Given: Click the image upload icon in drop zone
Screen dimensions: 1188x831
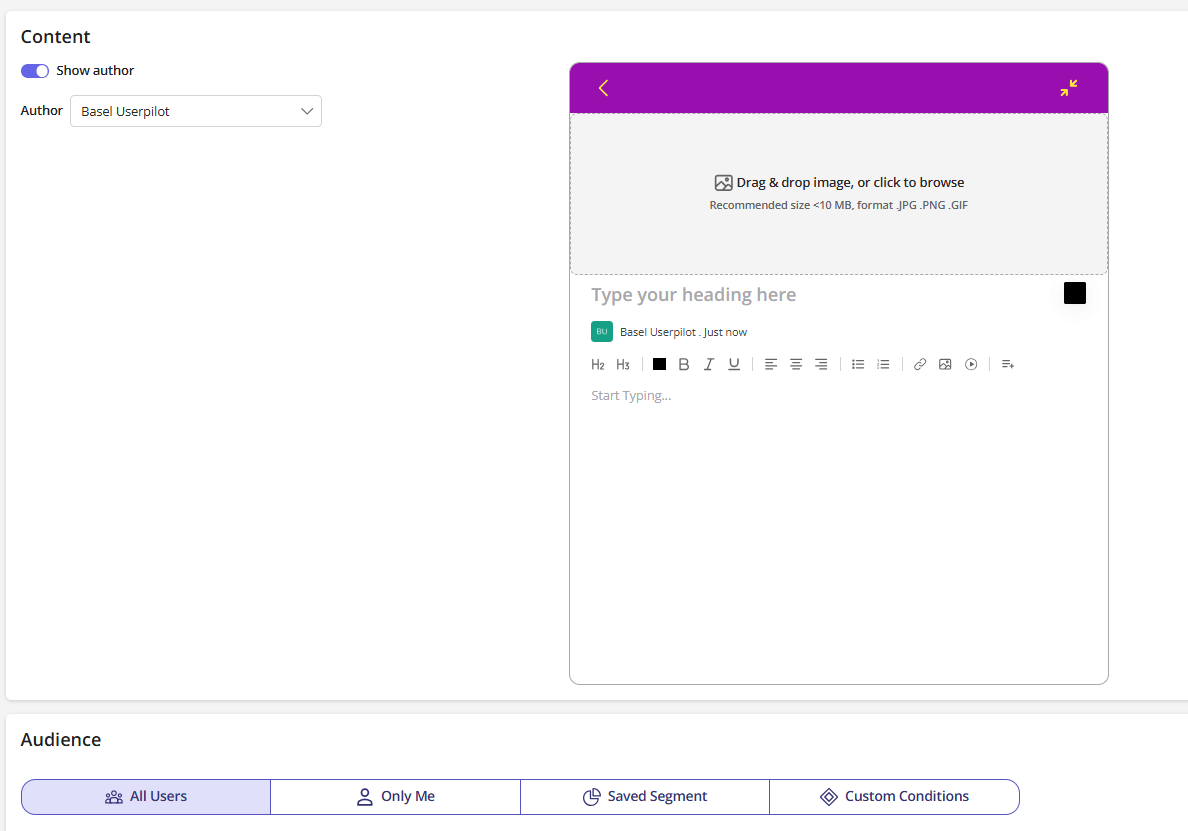Looking at the screenshot, I should pyautogui.click(x=724, y=183).
